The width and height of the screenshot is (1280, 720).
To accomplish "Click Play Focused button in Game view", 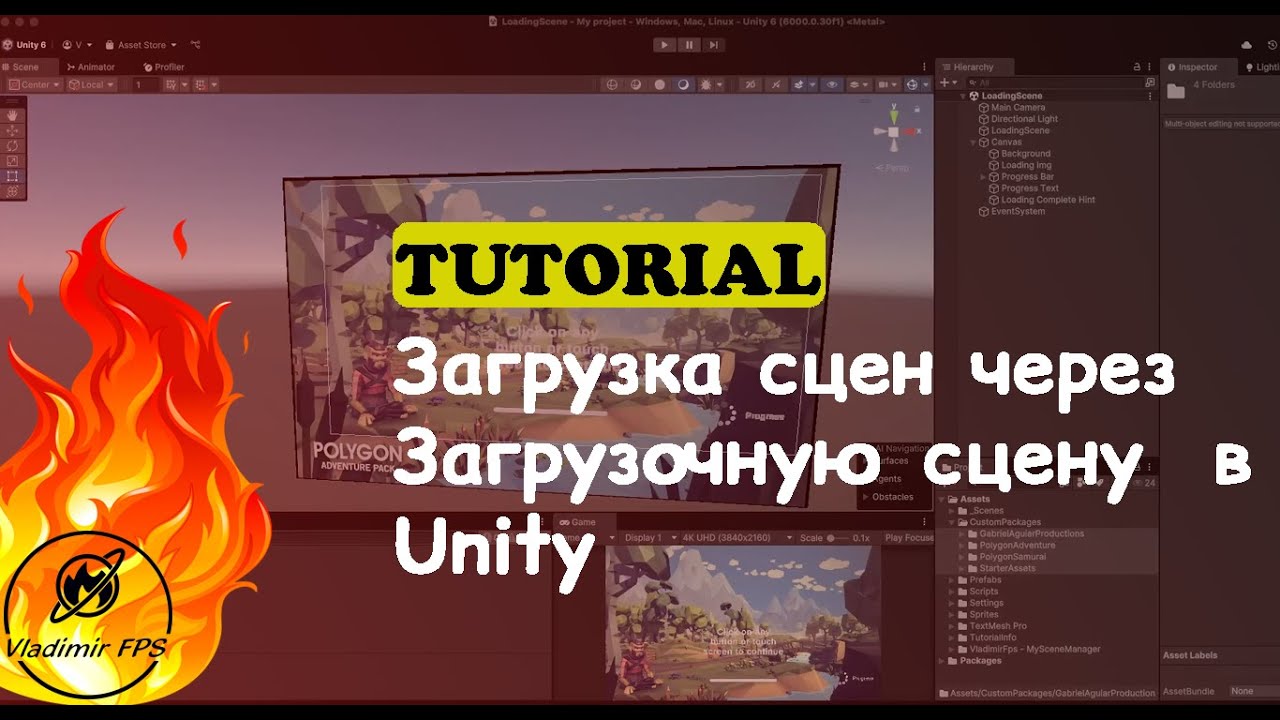I will click(909, 538).
